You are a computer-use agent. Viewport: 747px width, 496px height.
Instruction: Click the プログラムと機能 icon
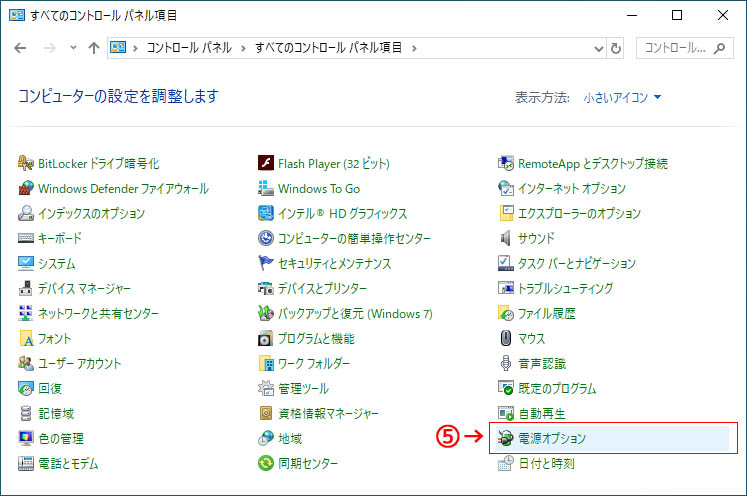click(266, 338)
